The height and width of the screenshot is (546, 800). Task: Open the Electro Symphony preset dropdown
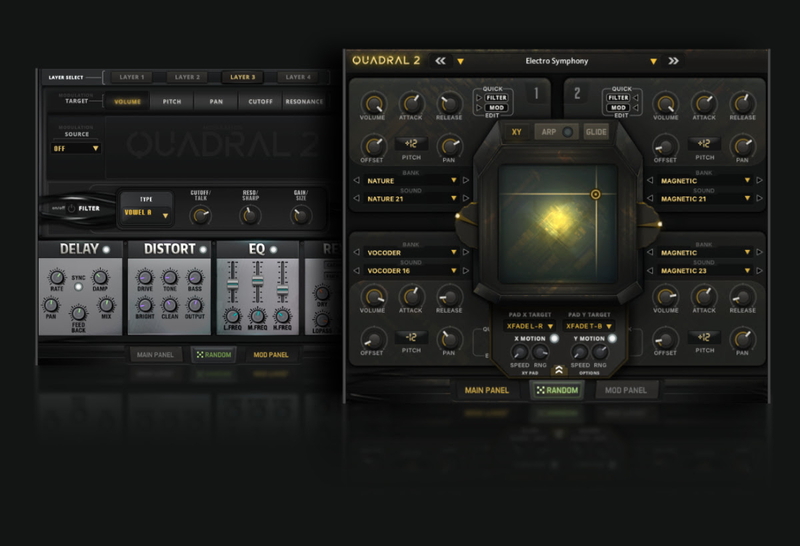tap(653, 62)
